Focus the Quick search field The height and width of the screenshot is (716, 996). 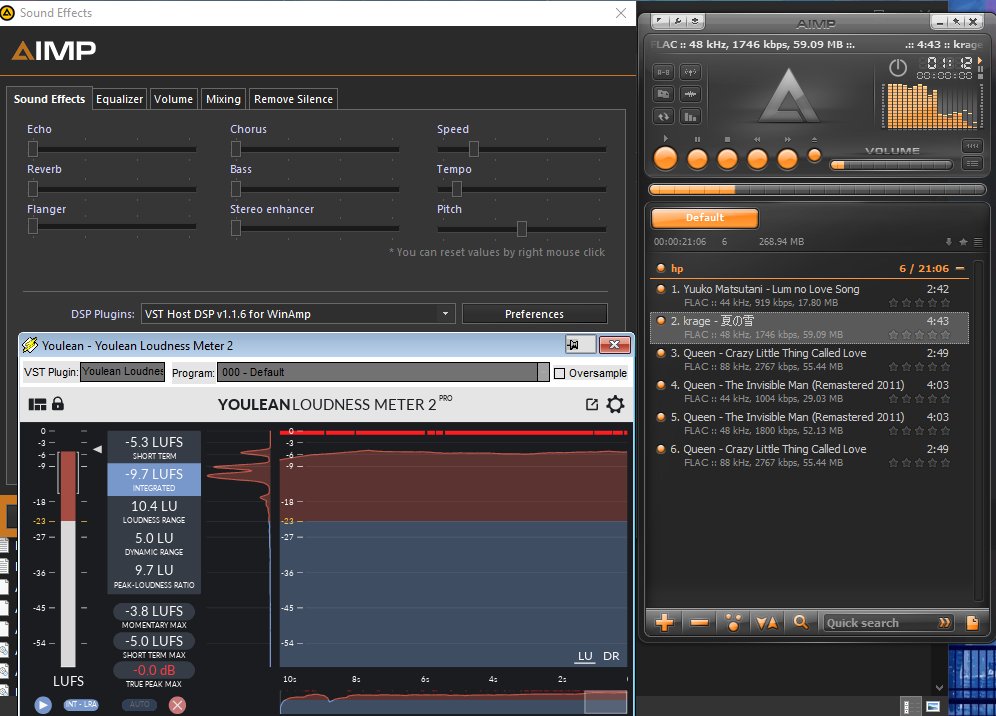[880, 623]
